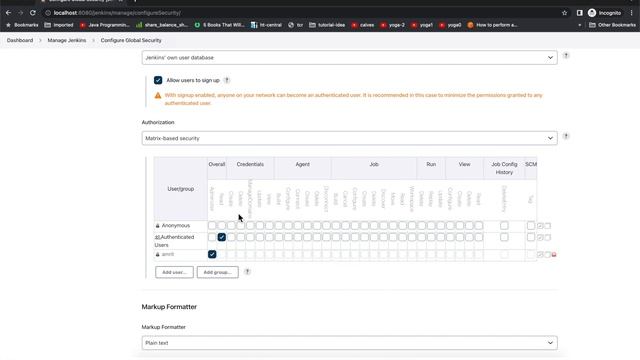Check Job Build for Authenticated Users
Screen dimensions: 640x360
(x=336, y=237)
